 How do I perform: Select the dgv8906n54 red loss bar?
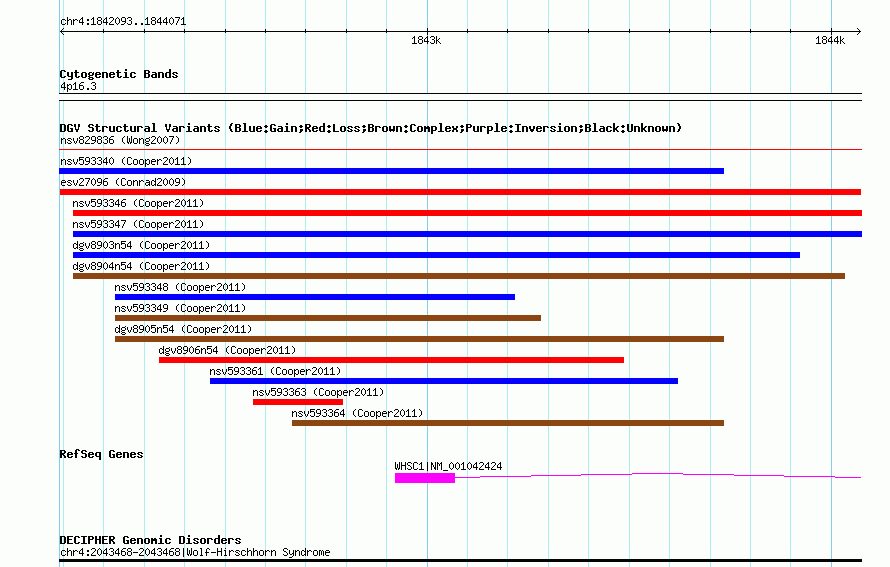[391, 360]
